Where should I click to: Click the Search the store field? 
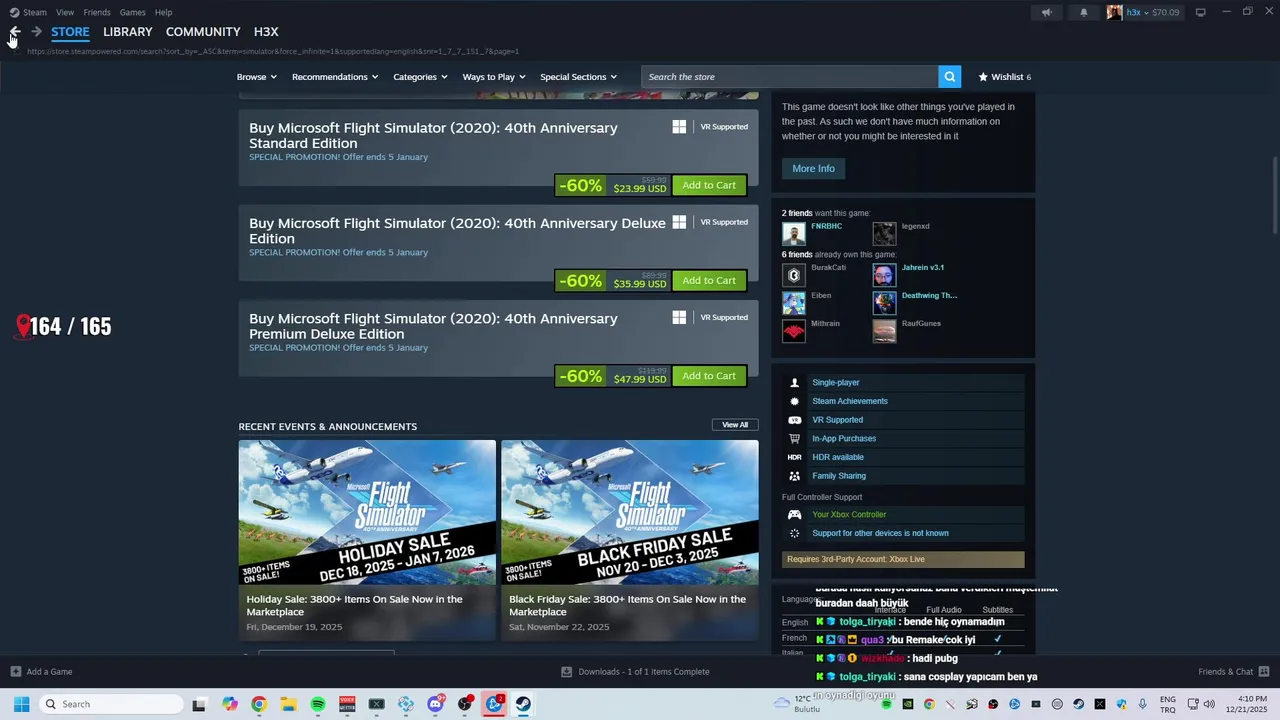790,77
